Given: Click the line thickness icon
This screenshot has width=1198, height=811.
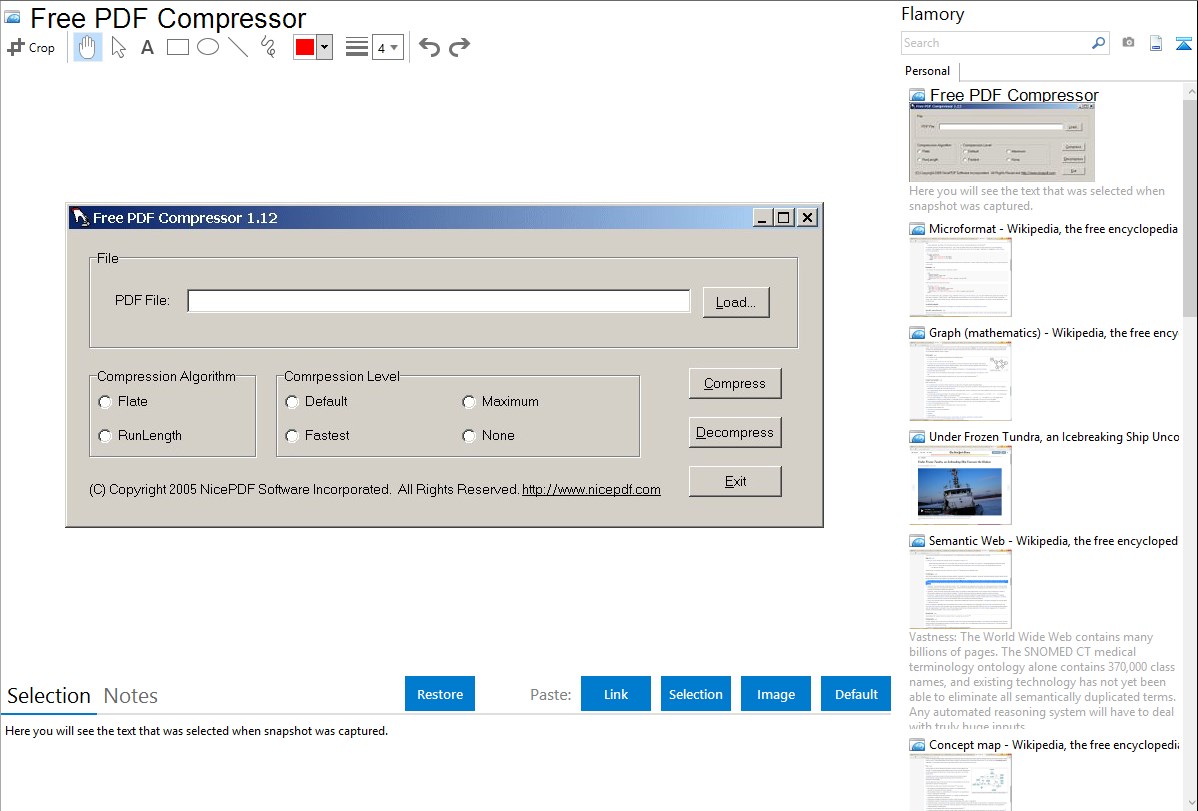Looking at the screenshot, I should (x=356, y=47).
